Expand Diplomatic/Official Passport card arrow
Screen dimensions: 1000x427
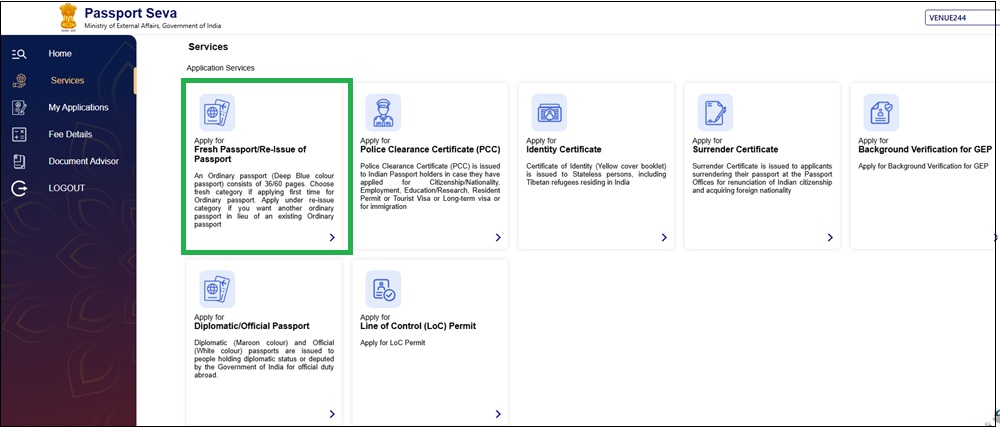pyautogui.click(x=332, y=414)
